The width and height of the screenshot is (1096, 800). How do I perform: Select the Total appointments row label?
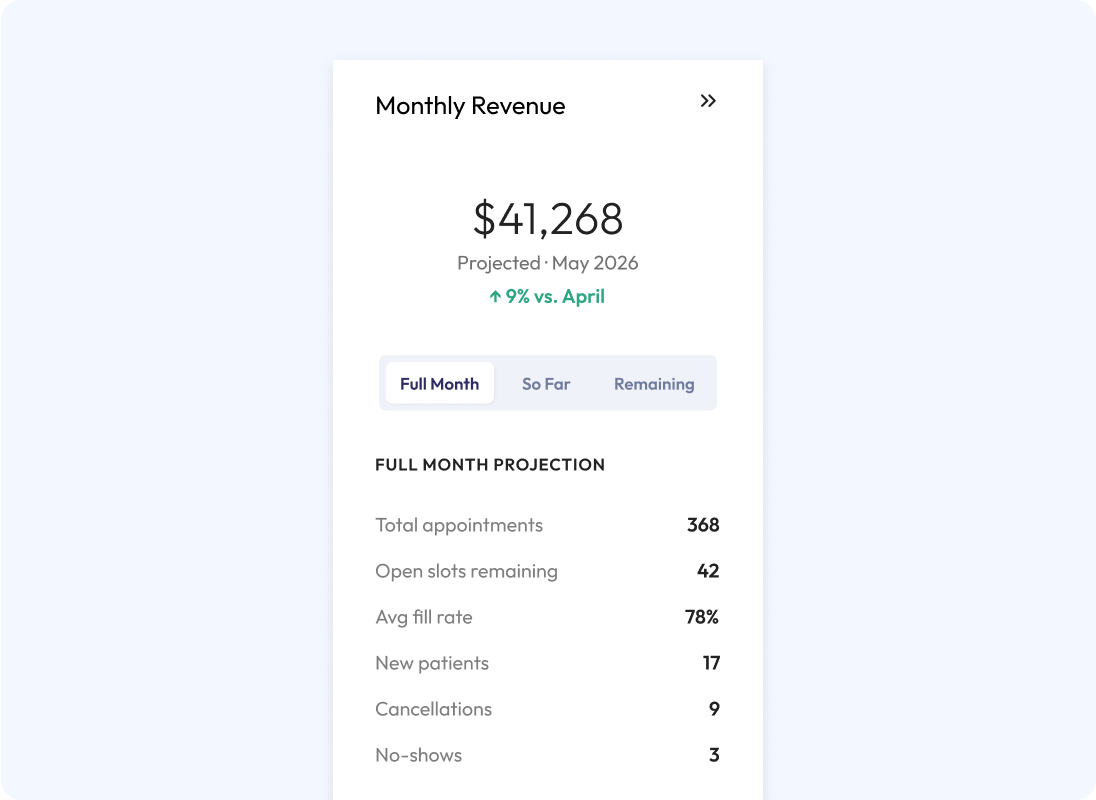point(459,525)
